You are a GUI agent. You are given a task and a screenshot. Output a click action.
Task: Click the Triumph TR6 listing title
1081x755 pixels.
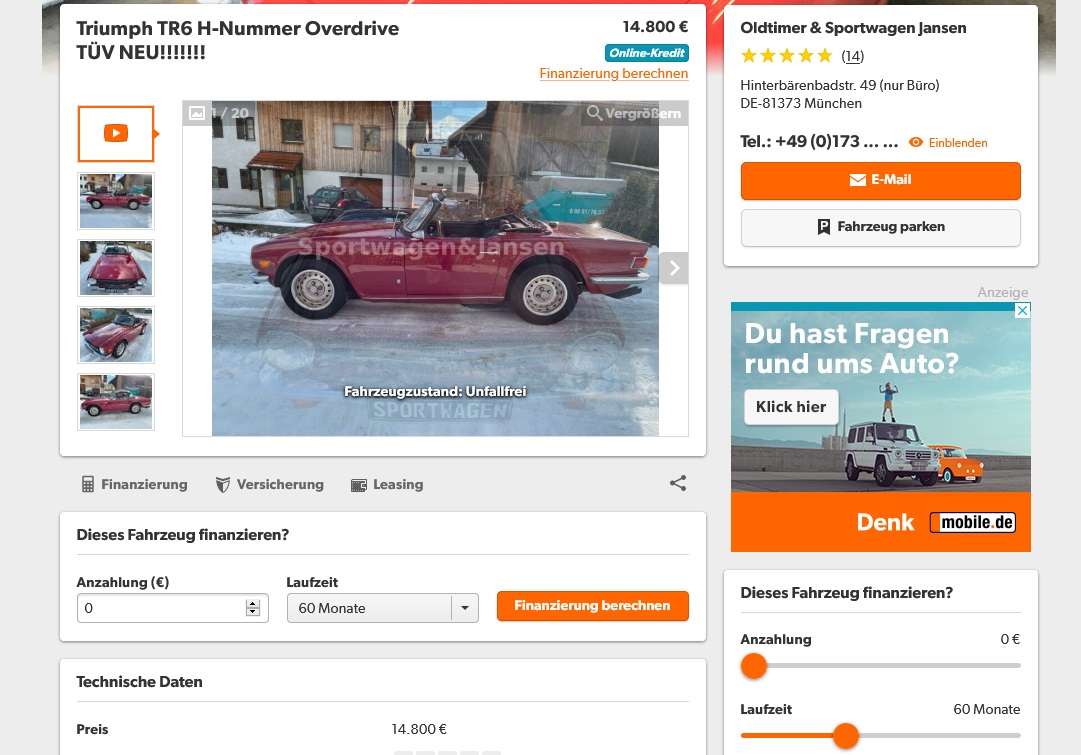[238, 40]
